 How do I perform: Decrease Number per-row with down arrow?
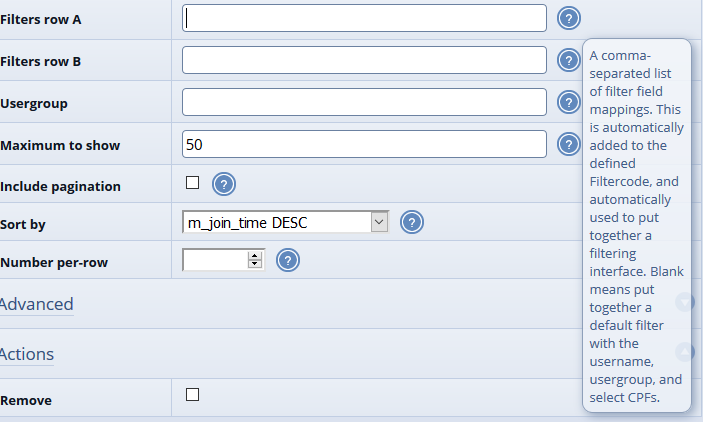tap(255, 265)
